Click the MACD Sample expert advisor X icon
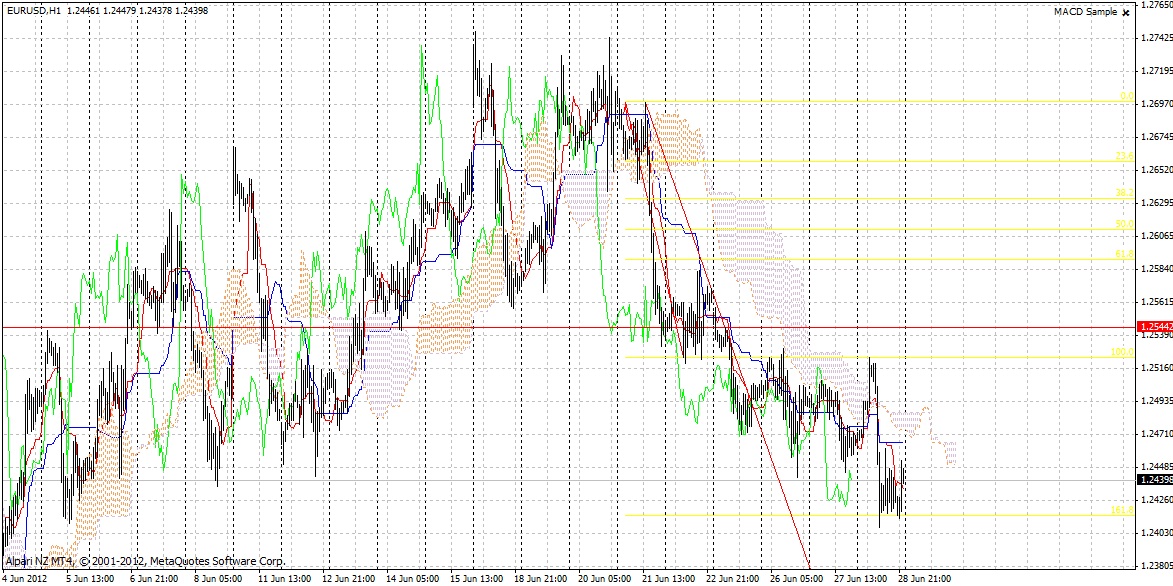 click(x=1126, y=12)
